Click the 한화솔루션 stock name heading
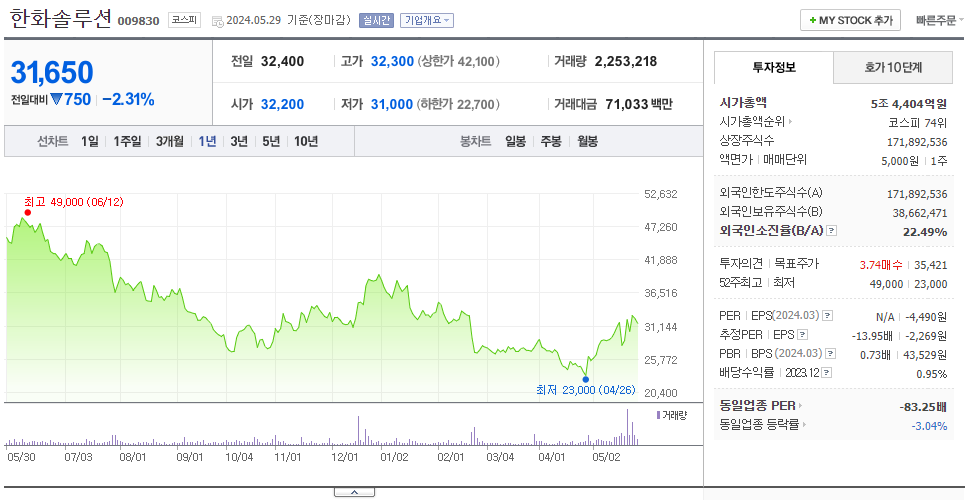 coord(60,19)
